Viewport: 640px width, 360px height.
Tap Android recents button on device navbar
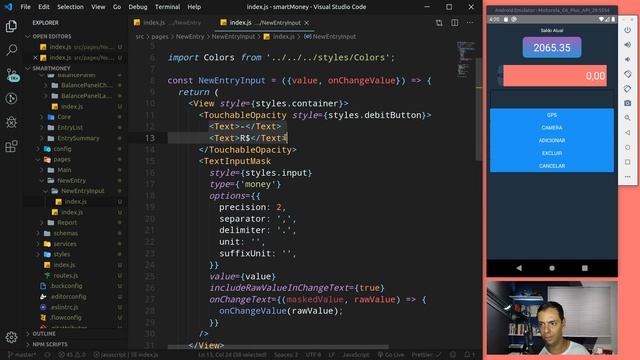584,268
